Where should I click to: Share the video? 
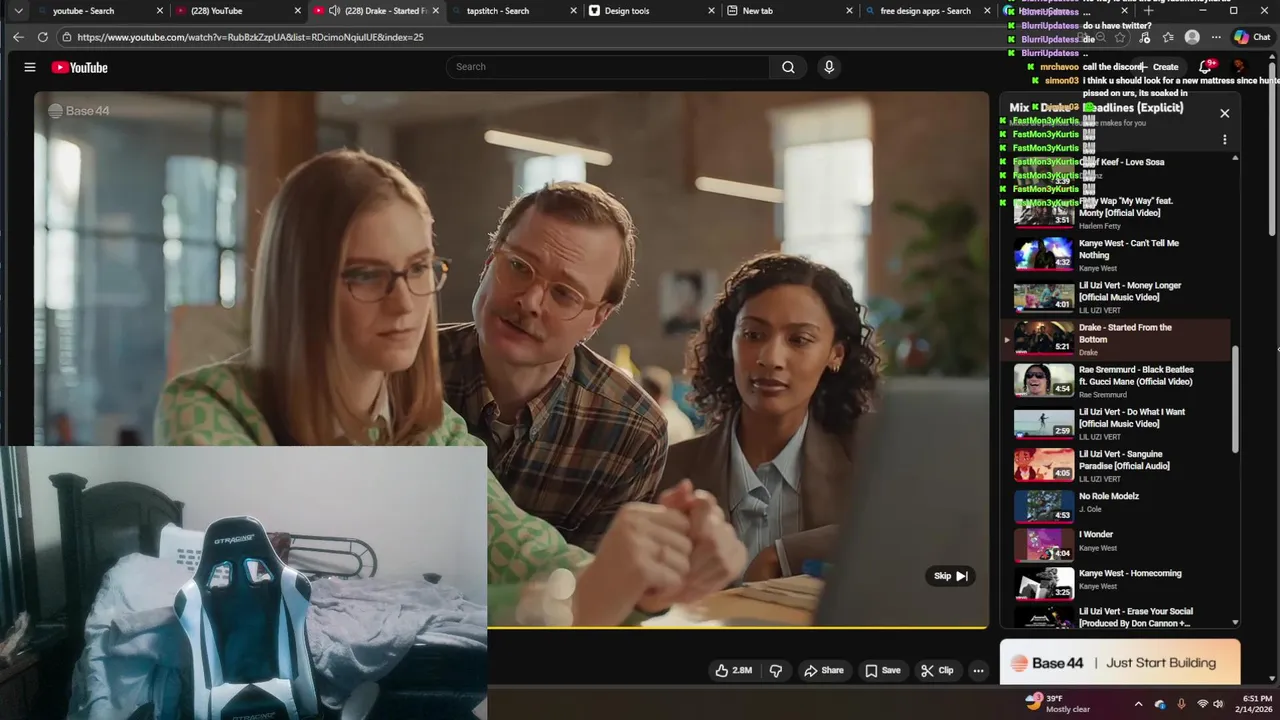pos(824,670)
